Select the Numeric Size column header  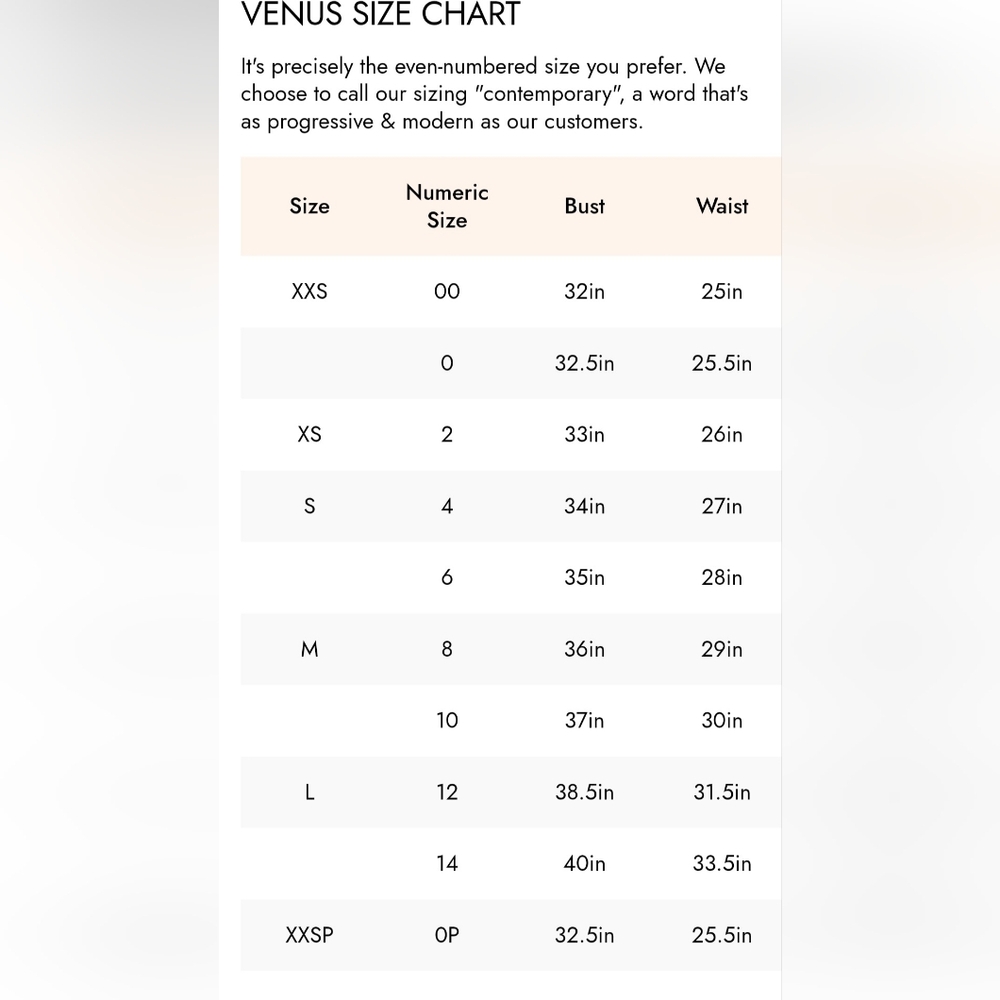447,206
